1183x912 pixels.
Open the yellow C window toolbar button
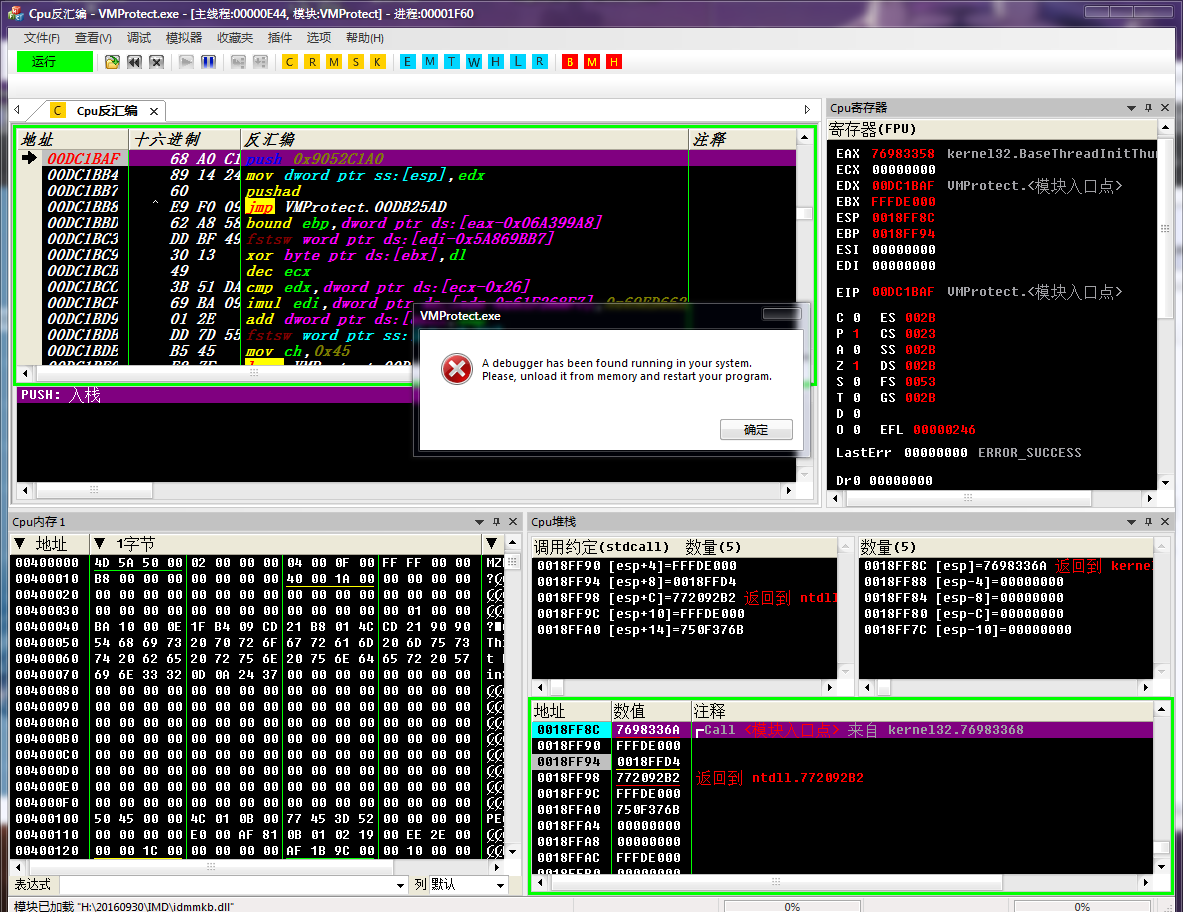[x=290, y=62]
